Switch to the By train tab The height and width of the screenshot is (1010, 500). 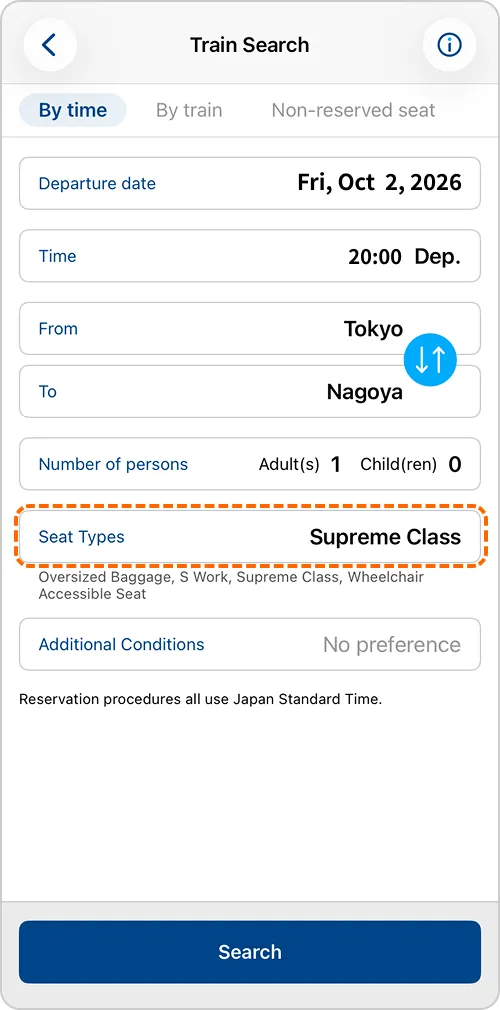click(x=189, y=110)
